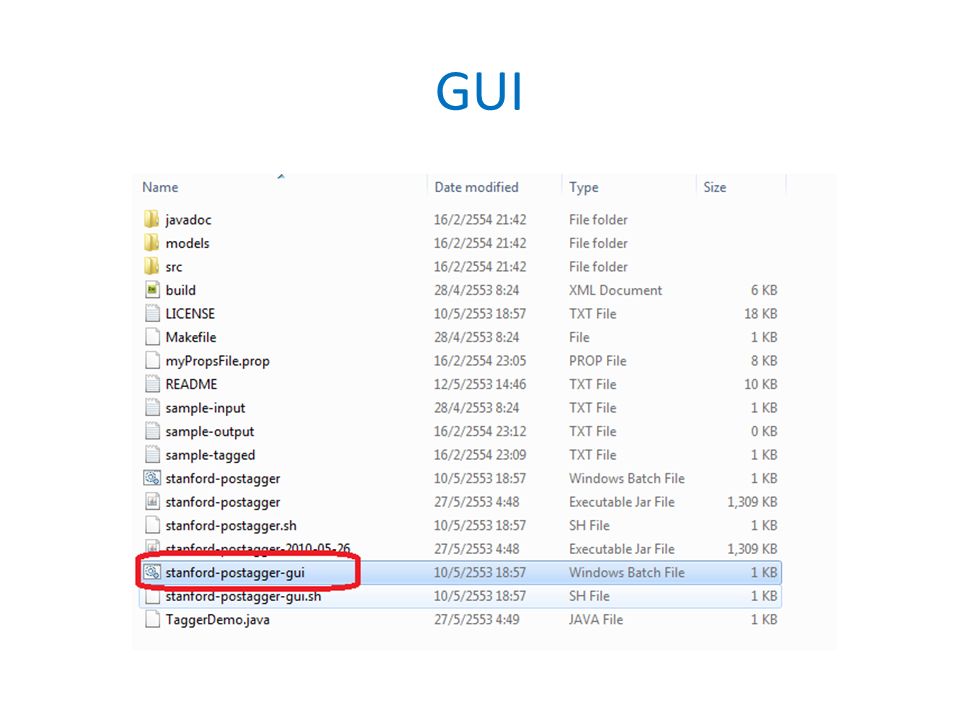Select the Makefile file name
Viewport: 960px width, 720px height.
pyautogui.click(x=190, y=337)
